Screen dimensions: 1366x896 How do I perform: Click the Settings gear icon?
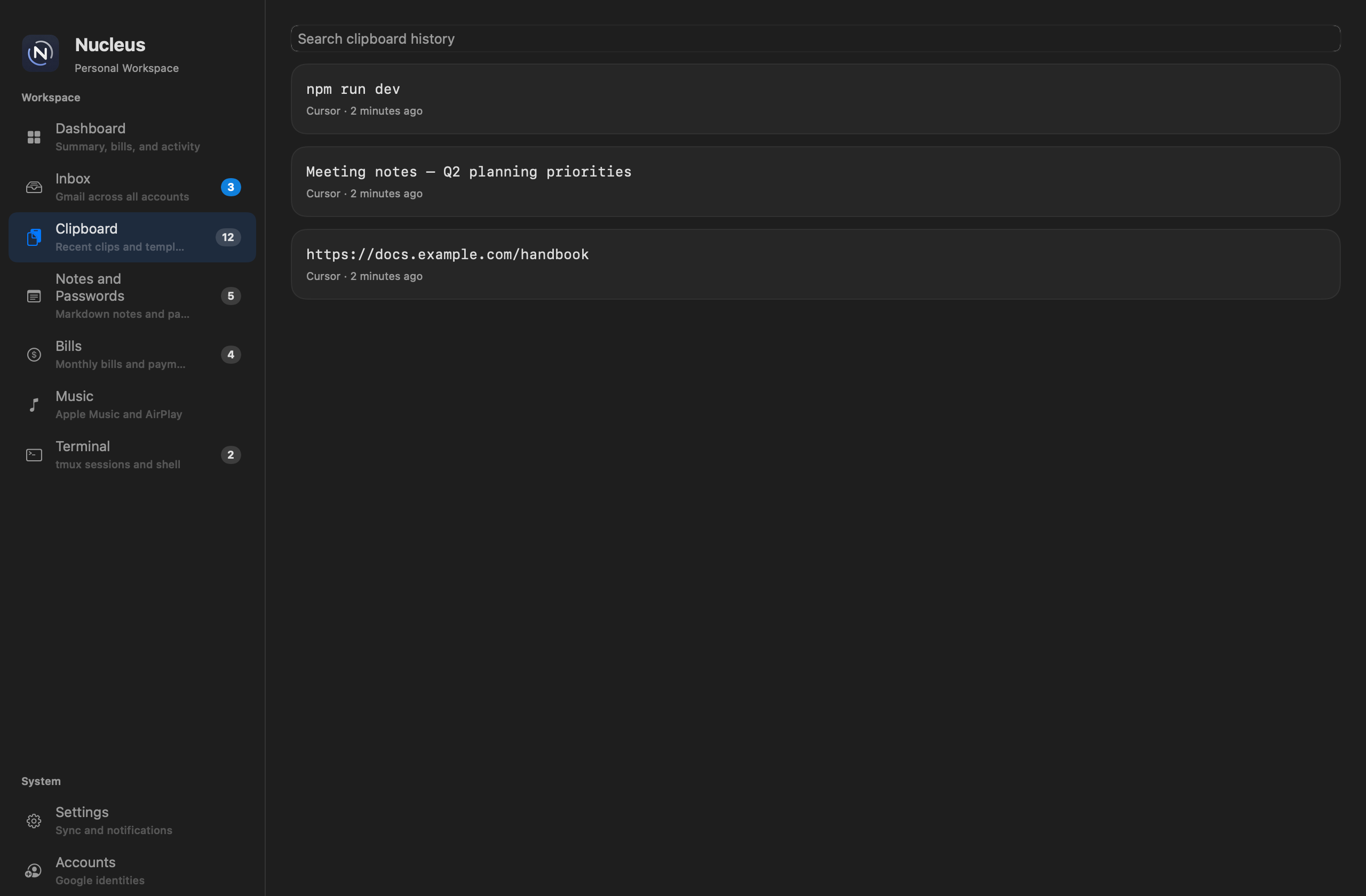click(34, 821)
